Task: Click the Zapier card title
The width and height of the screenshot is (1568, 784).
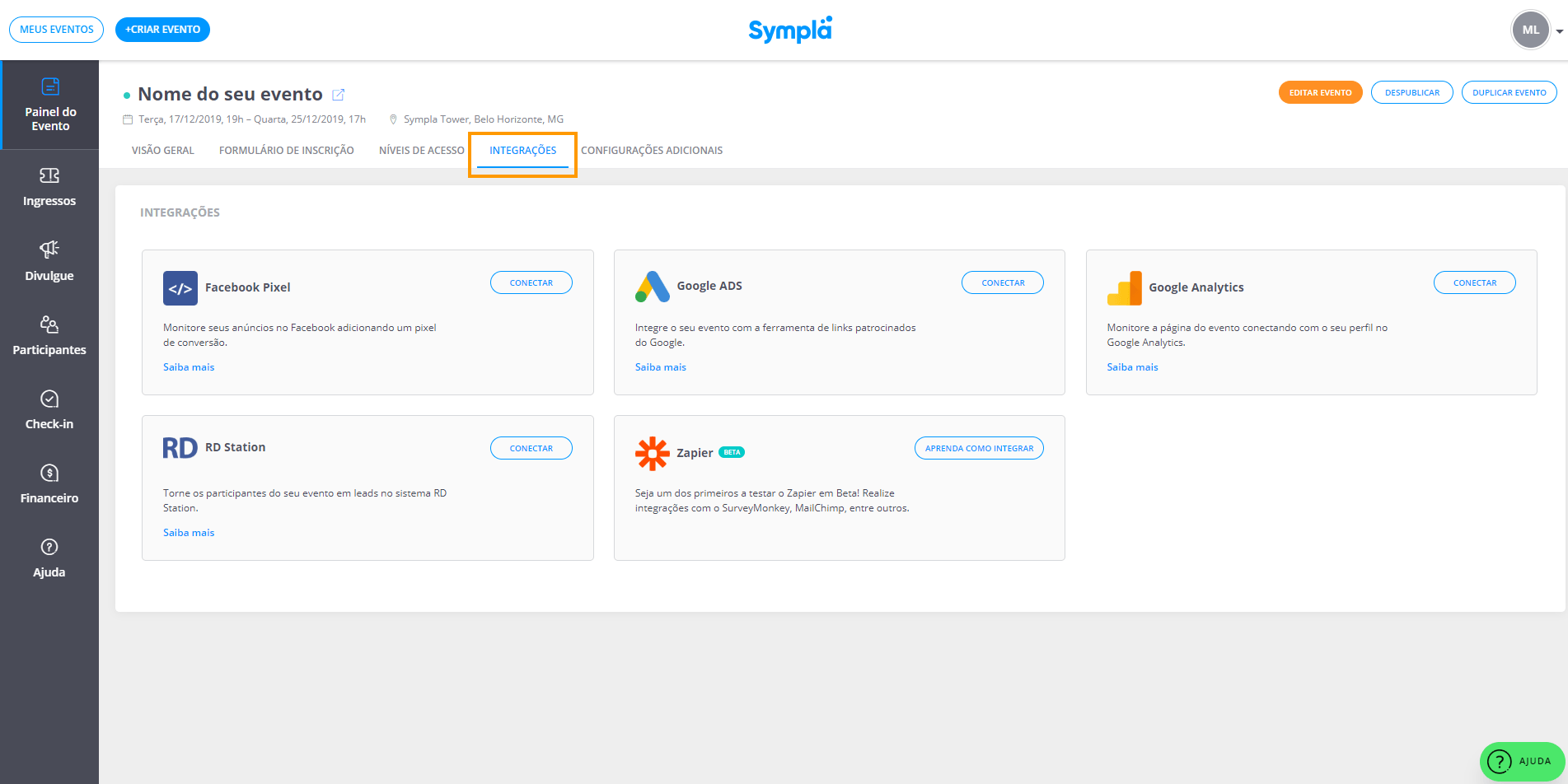Action: point(695,453)
